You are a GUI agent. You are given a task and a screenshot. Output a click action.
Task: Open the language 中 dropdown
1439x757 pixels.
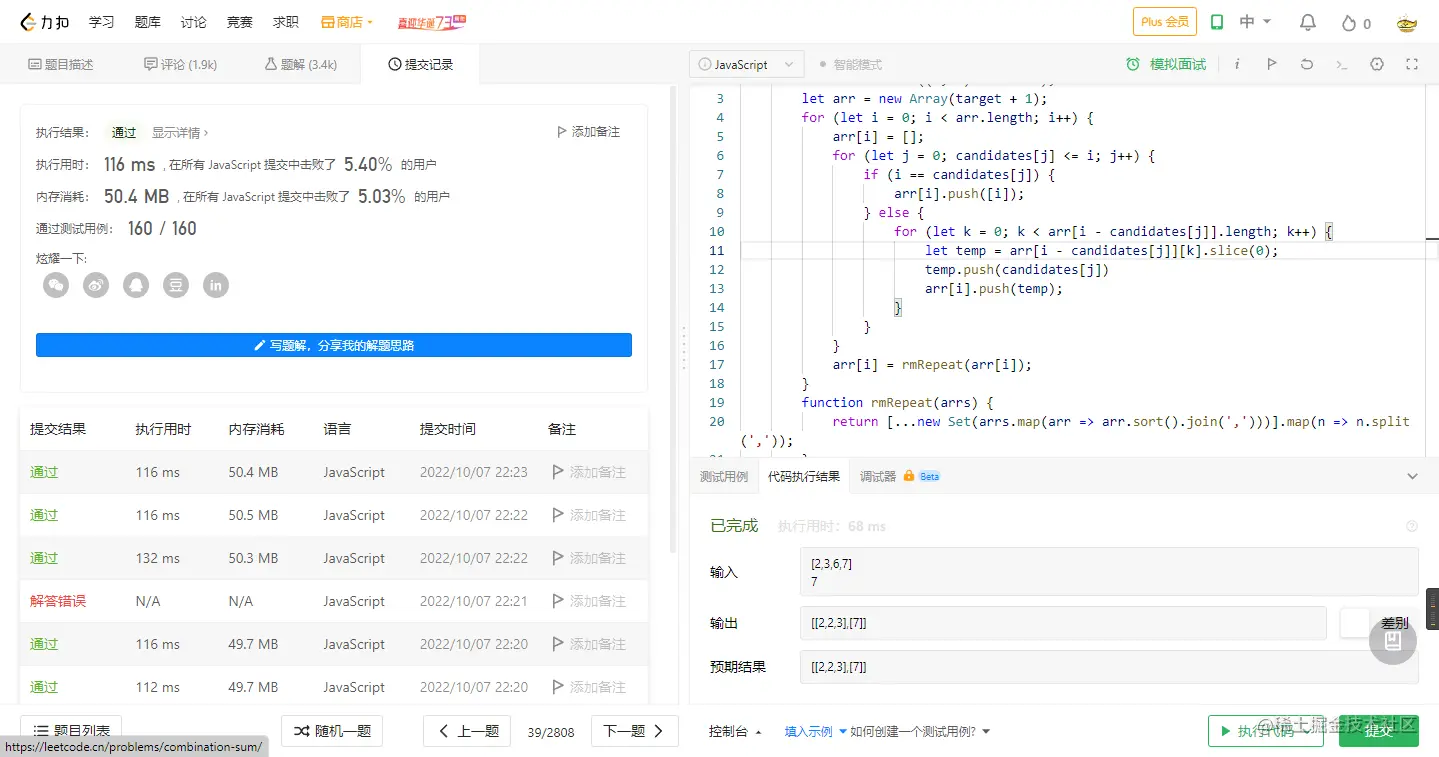click(x=1254, y=22)
